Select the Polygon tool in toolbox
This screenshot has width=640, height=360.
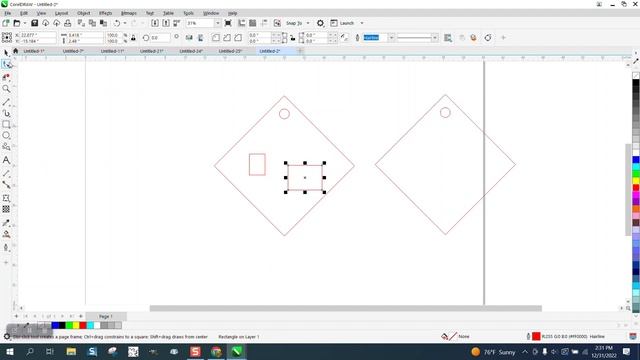tap(6, 147)
